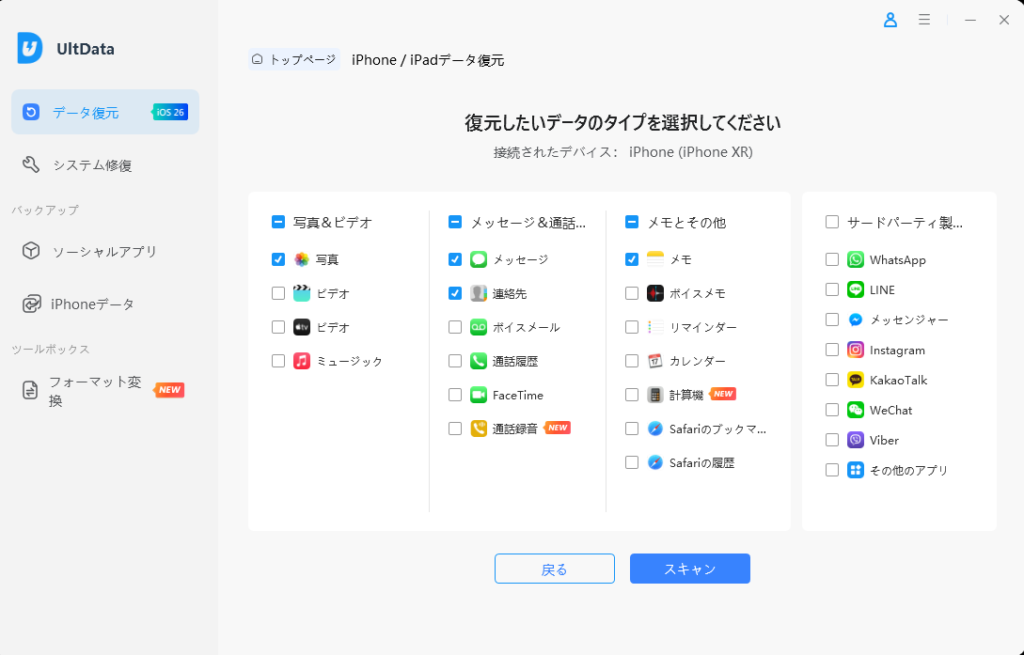This screenshot has width=1024, height=655.
Task: Toggle the サードパーティ製 select-all checkbox
Action: coord(832,222)
